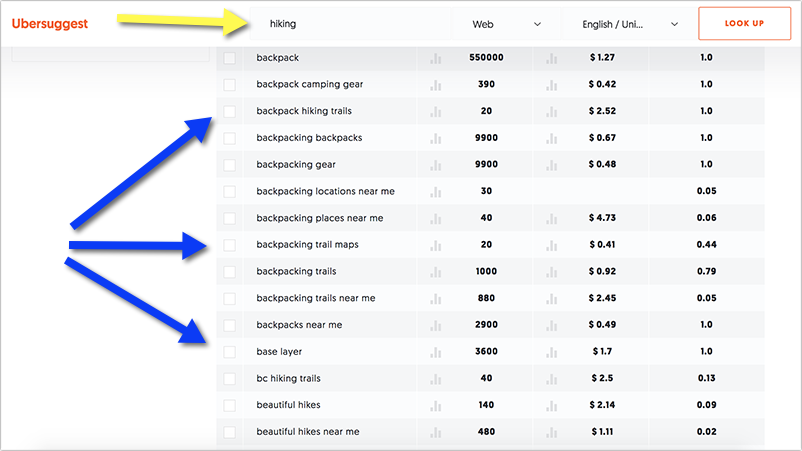The image size is (802, 451).
Task: Enable the checkbox for backpack camping gear
Action: click(x=230, y=85)
